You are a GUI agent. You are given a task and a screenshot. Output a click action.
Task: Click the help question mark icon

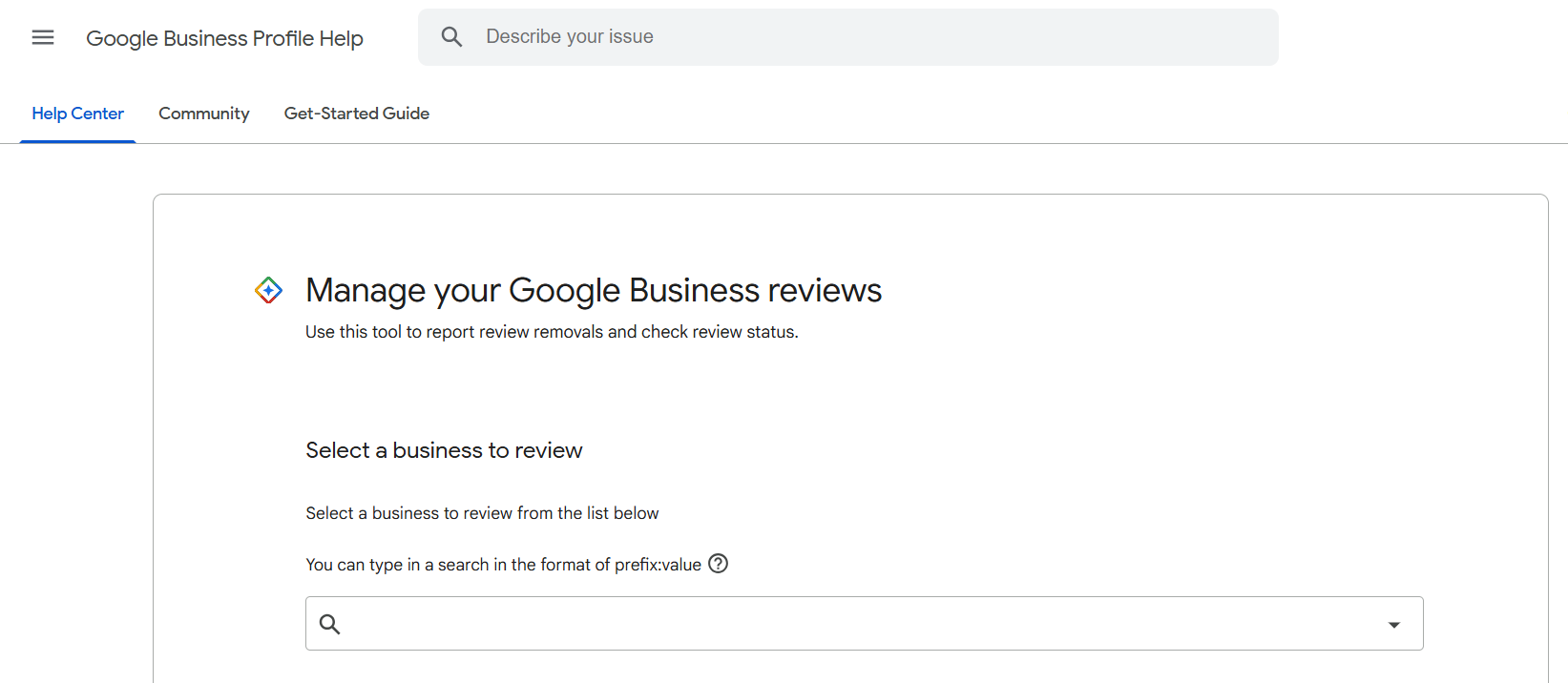coord(719,564)
